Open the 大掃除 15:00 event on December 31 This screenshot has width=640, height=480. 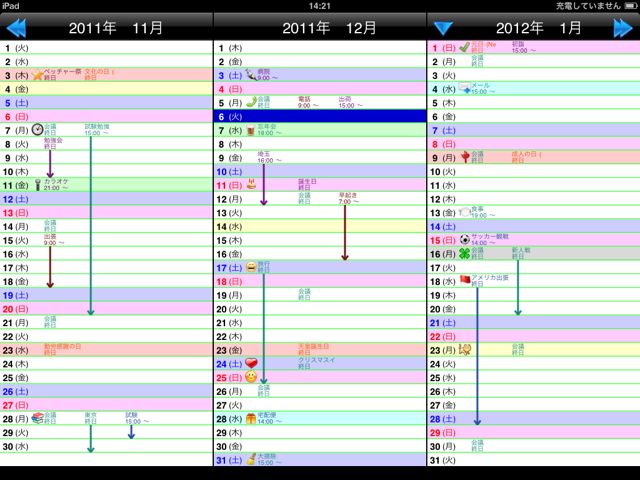tap(269, 459)
